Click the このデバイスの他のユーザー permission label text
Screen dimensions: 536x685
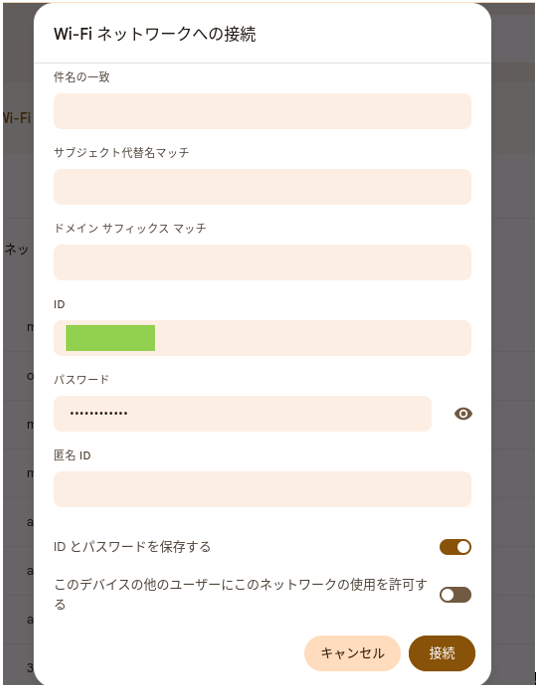pyautogui.click(x=240, y=595)
